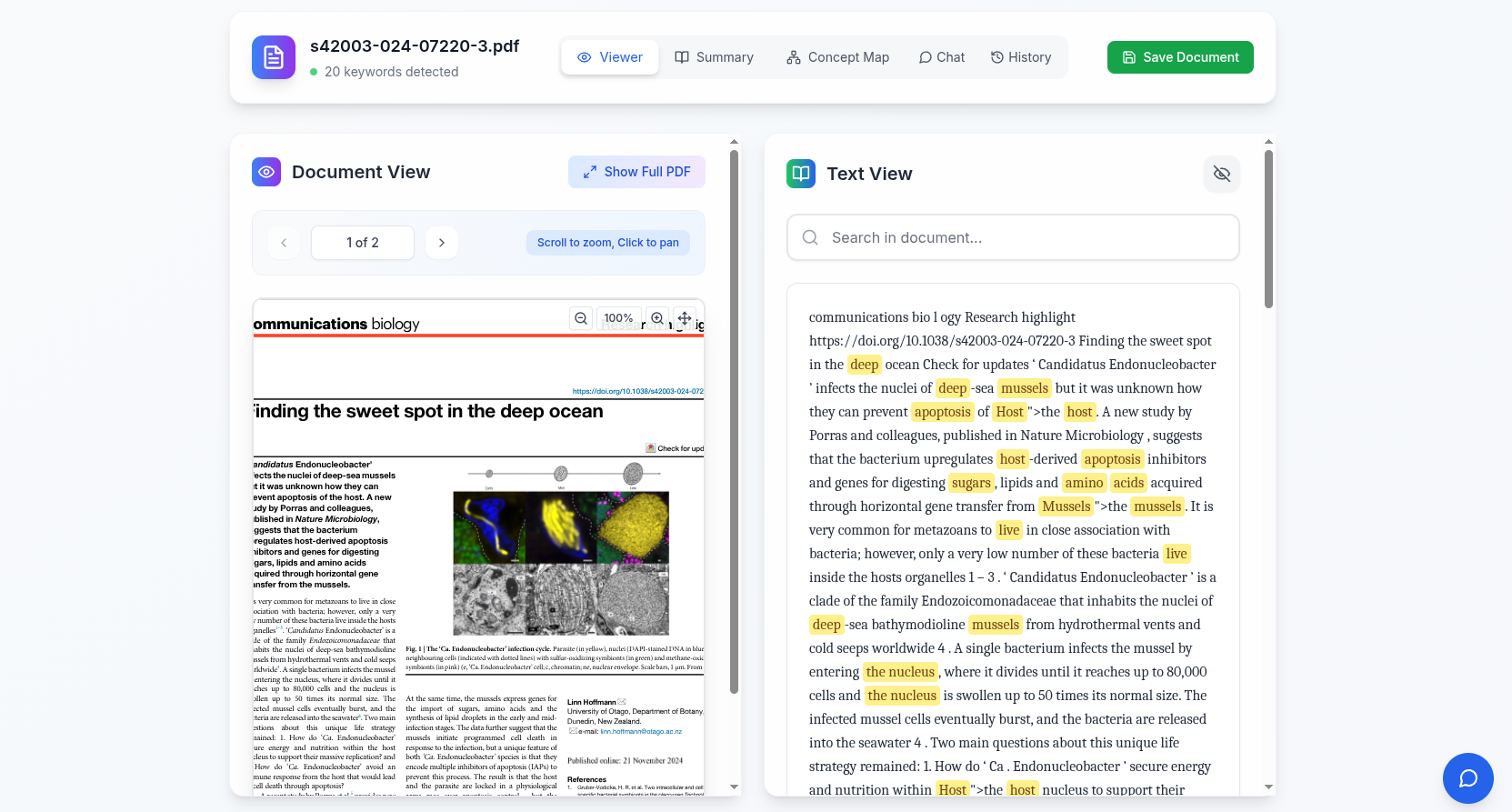Click highlighted keyword 'sugars' in text
Screen dimensions: 1512x812
click(x=971, y=483)
